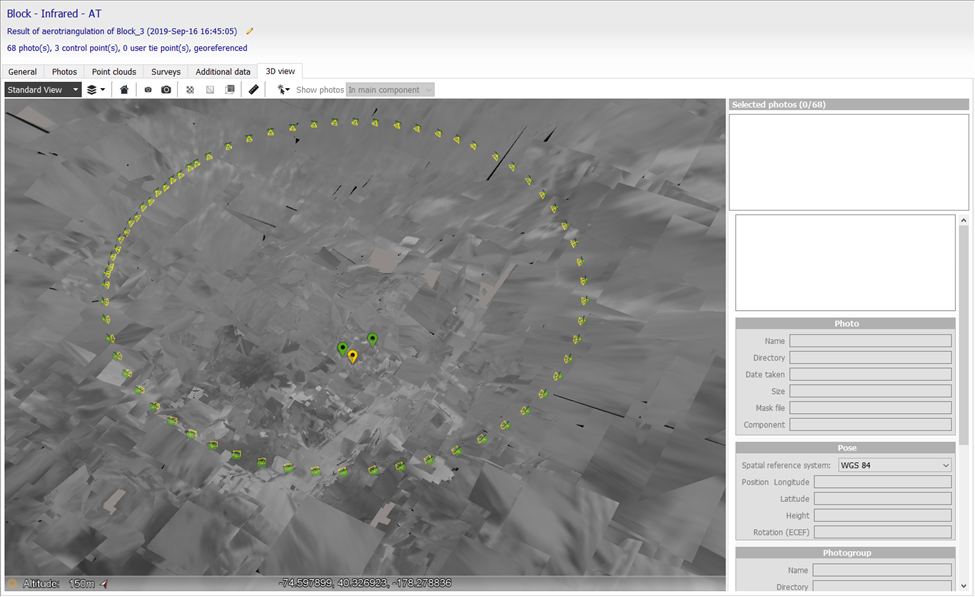
Task: Click the photo Name field
Action: tap(870, 341)
